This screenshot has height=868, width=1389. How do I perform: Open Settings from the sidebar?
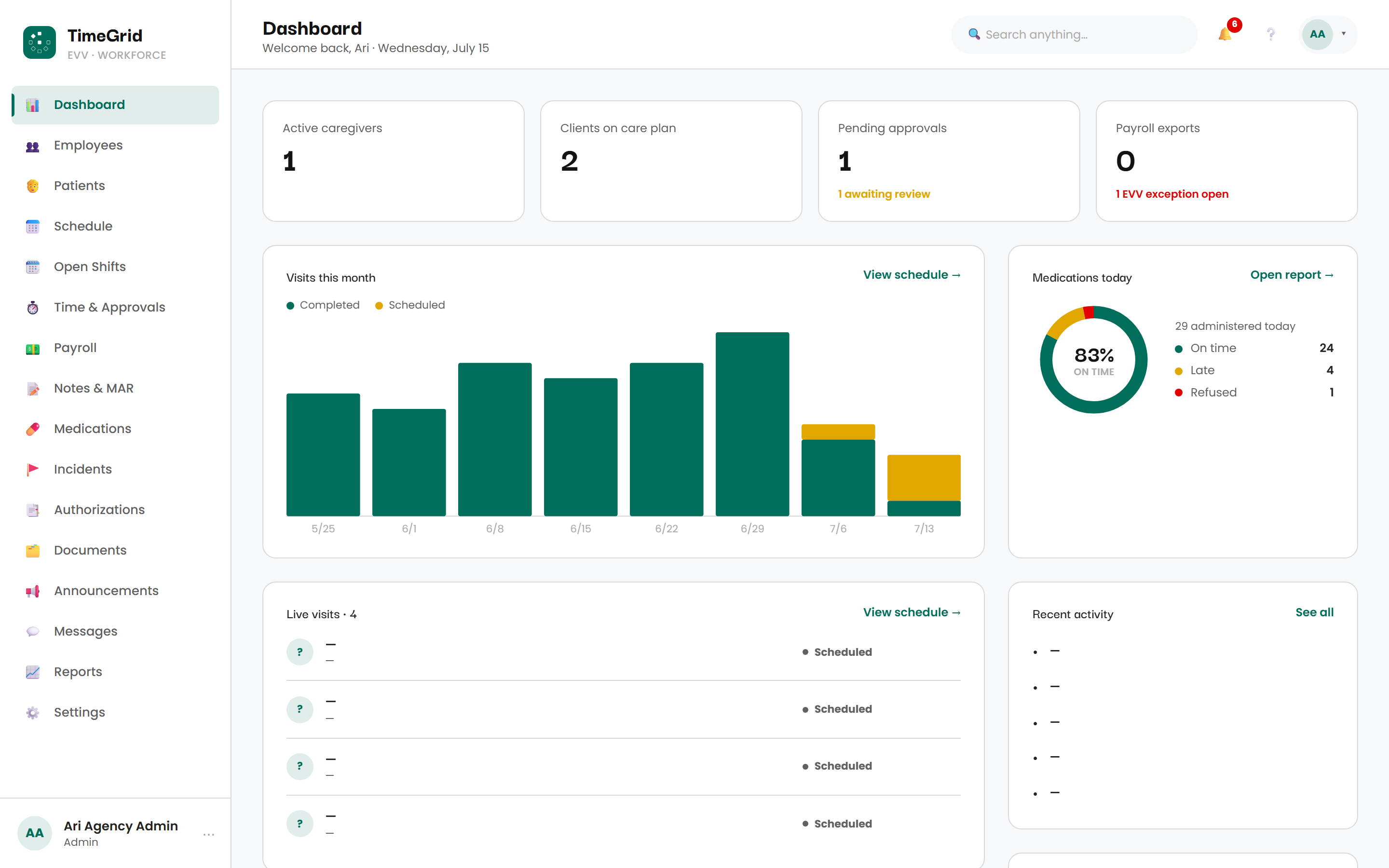tap(115, 712)
